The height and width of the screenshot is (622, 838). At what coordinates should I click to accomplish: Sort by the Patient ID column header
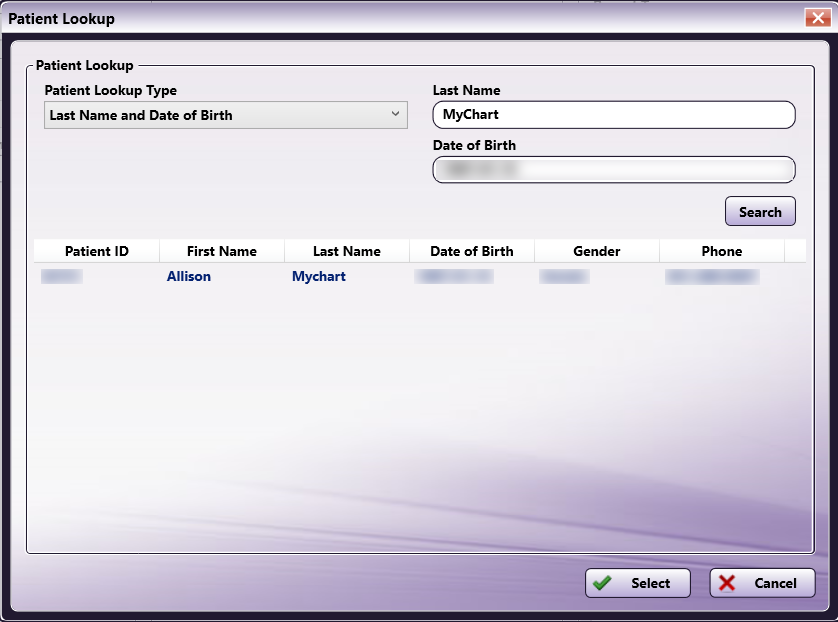click(97, 251)
